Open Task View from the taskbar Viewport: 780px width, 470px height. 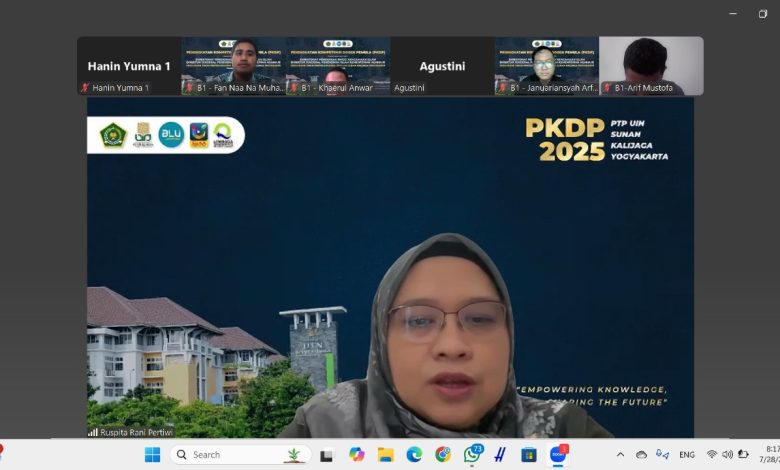(x=326, y=455)
